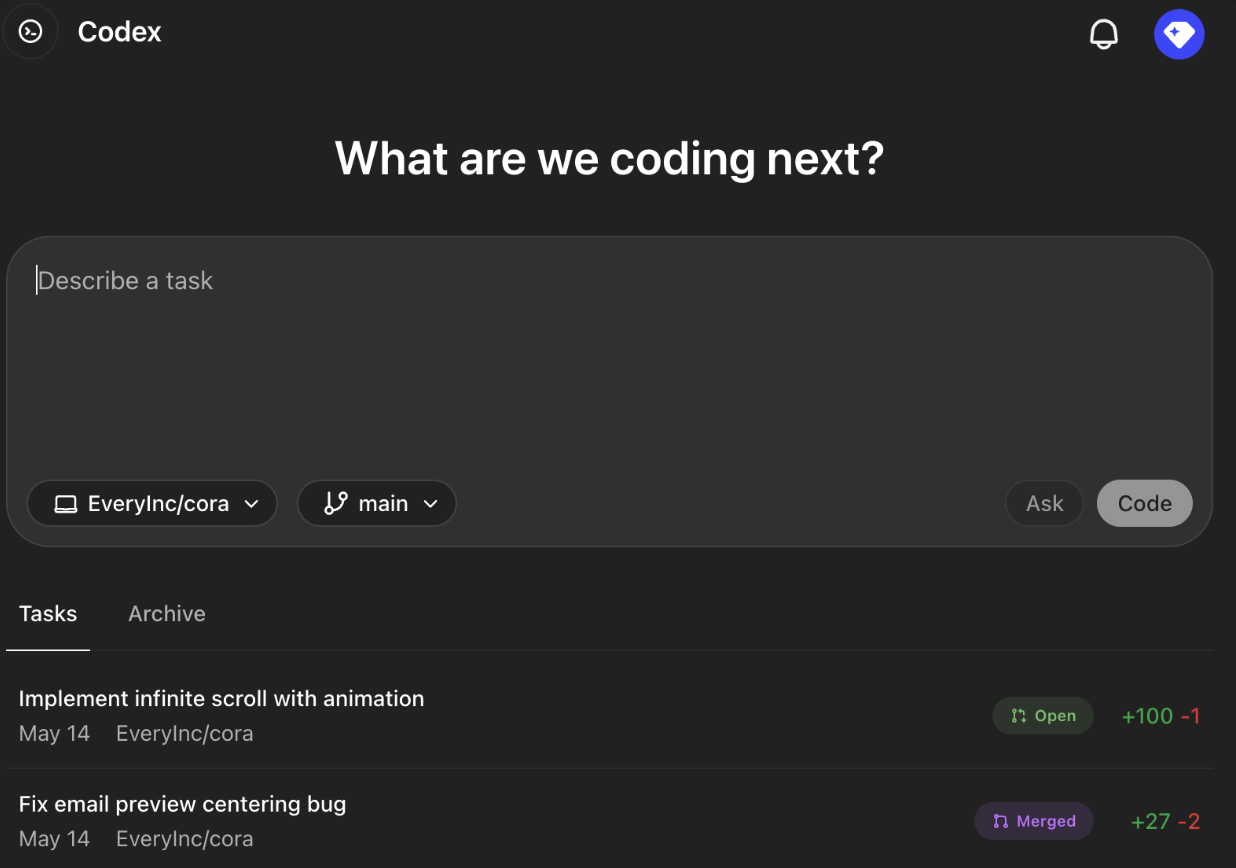The image size is (1236, 868).
Task: Select the Tasks tab
Action: (47, 613)
